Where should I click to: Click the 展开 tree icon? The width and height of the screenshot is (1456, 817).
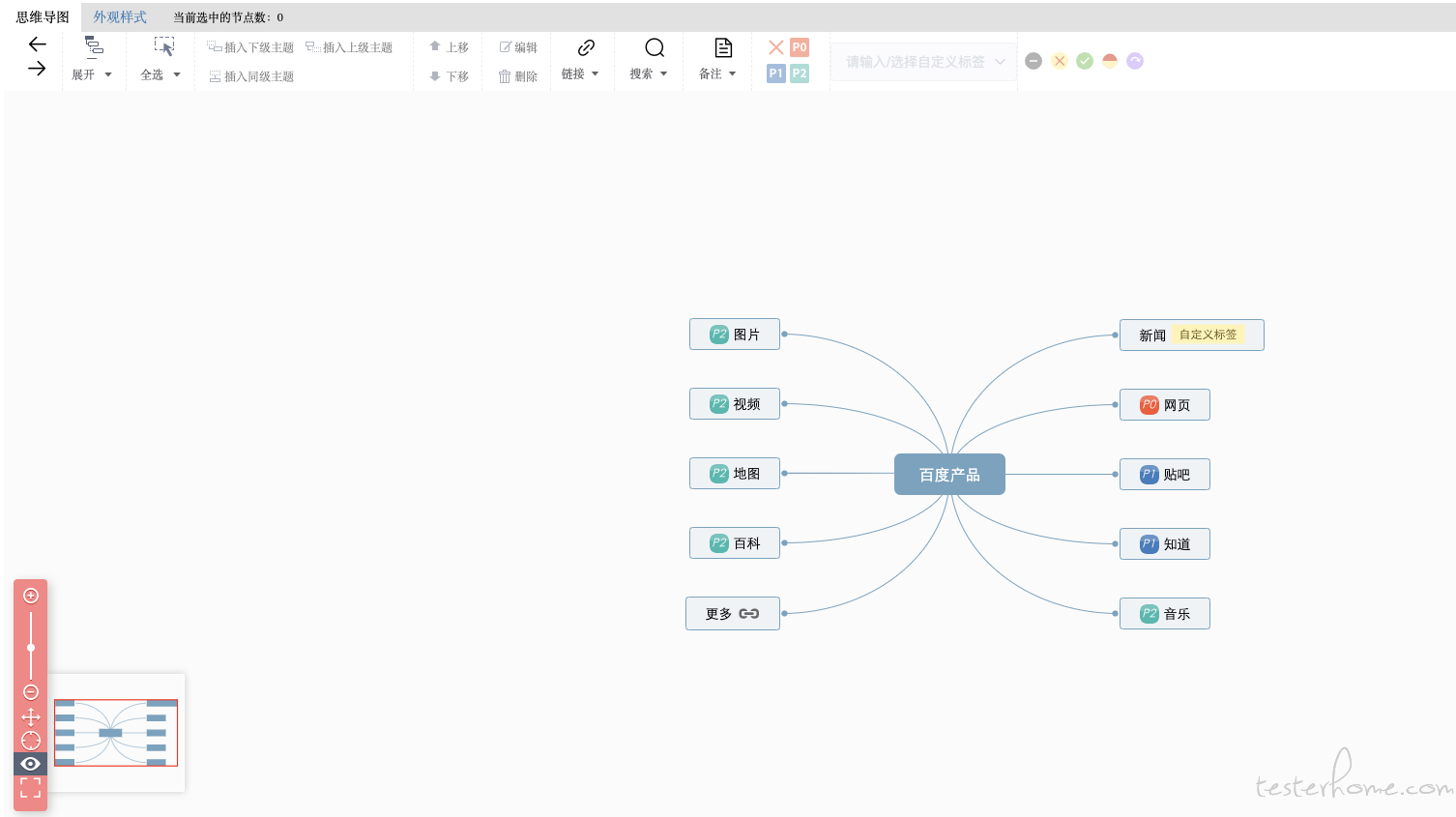tap(94, 46)
